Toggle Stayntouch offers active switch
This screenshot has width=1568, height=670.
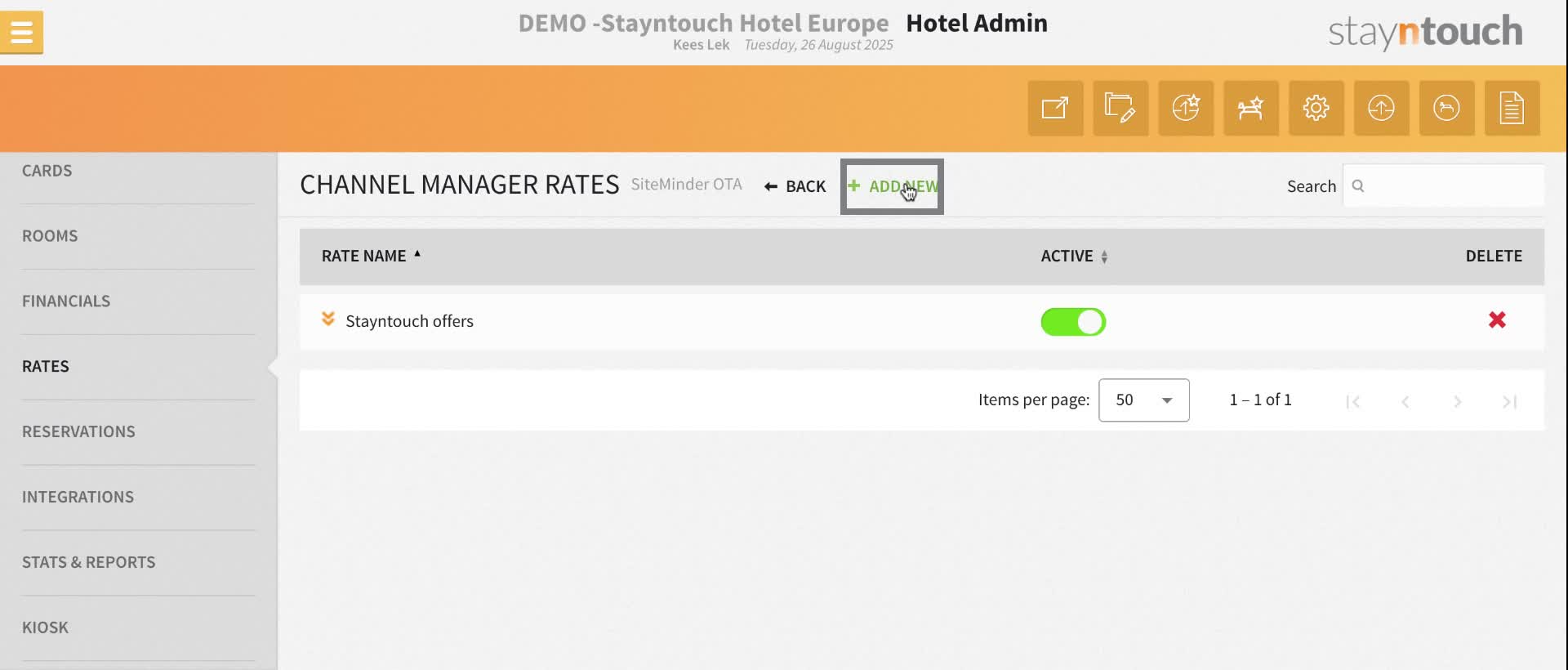coord(1073,322)
